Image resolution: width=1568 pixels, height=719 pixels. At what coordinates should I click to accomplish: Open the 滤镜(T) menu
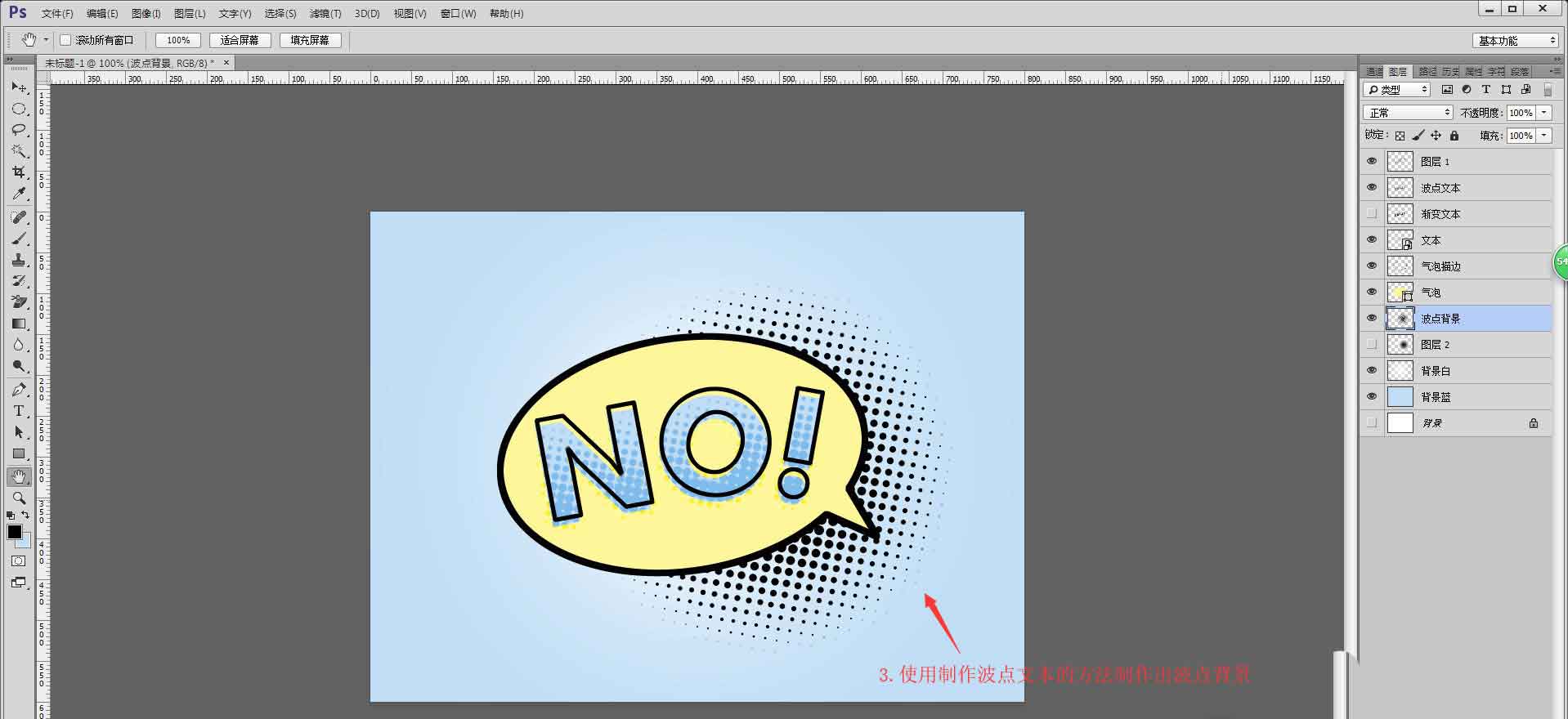tap(325, 14)
